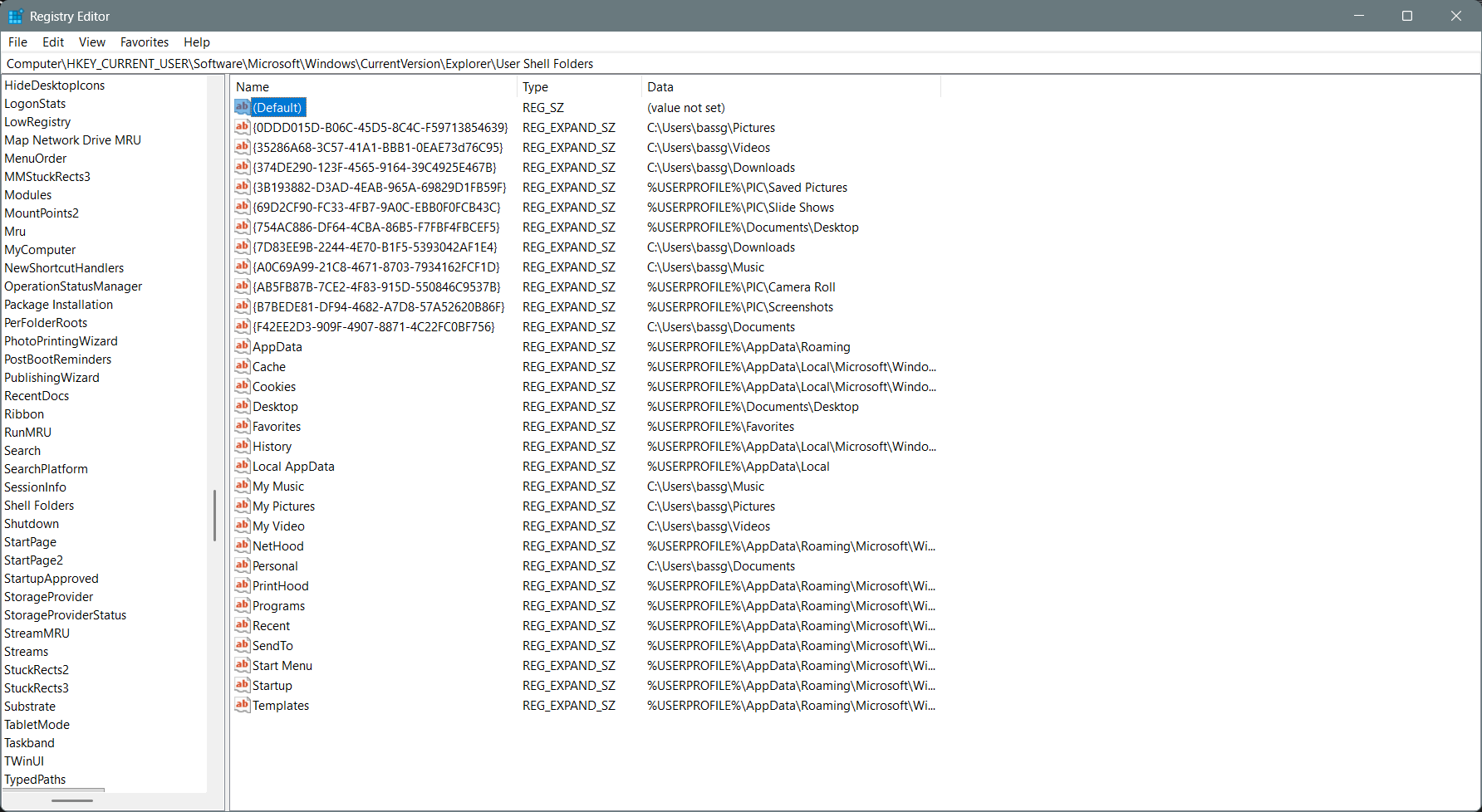Click the data cell %USERPROFILE%\PIC\Camera Roll

pyautogui.click(x=741, y=287)
